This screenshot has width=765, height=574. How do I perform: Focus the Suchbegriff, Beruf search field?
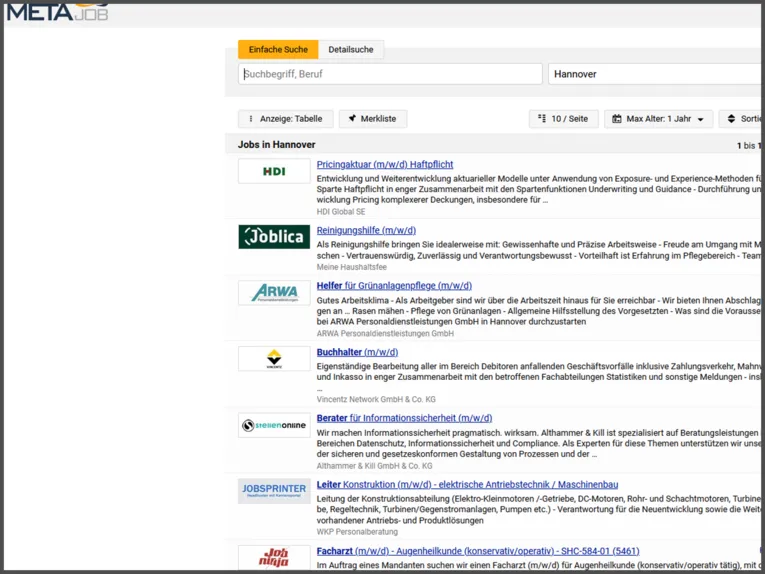coord(390,74)
